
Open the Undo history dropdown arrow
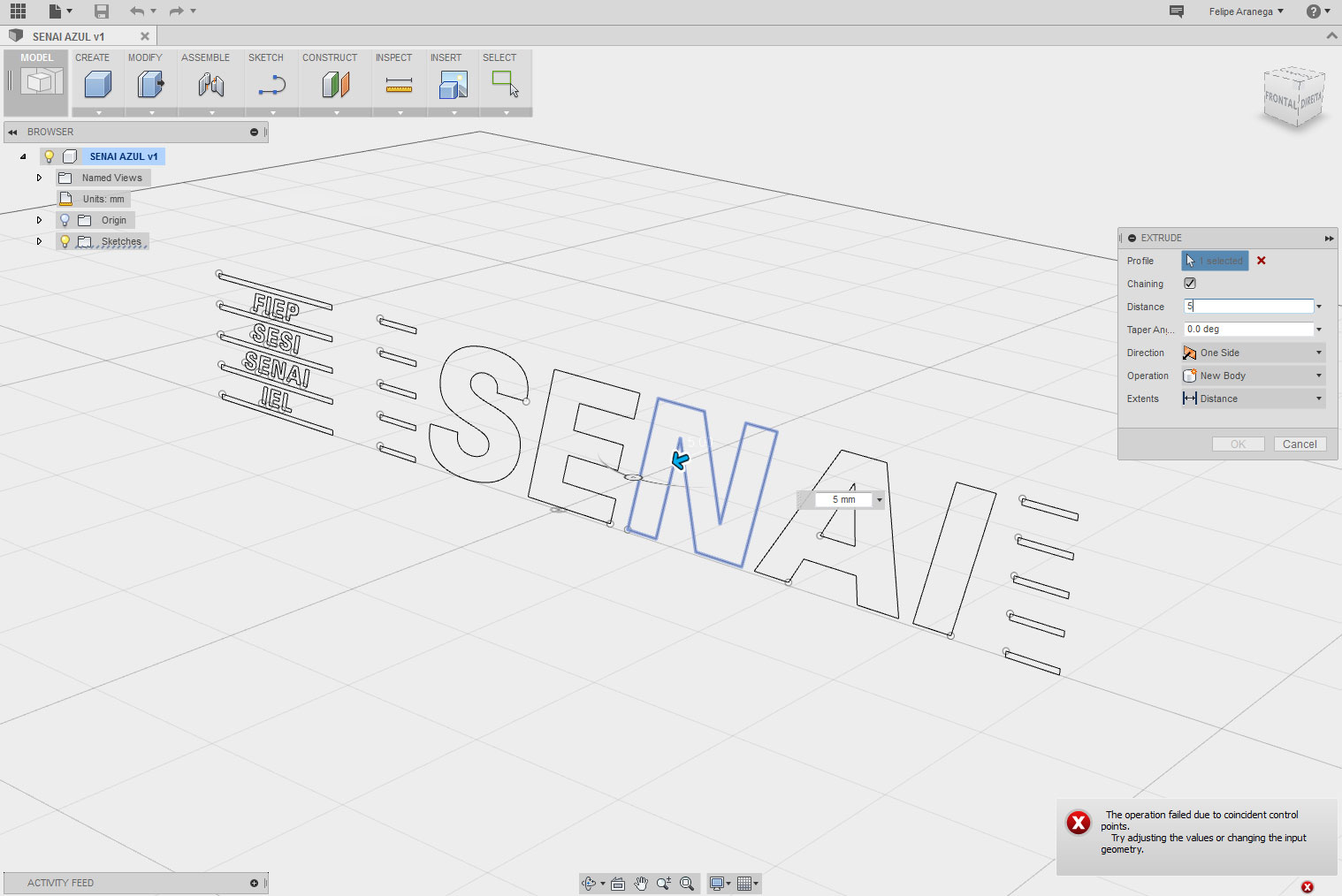point(153,11)
